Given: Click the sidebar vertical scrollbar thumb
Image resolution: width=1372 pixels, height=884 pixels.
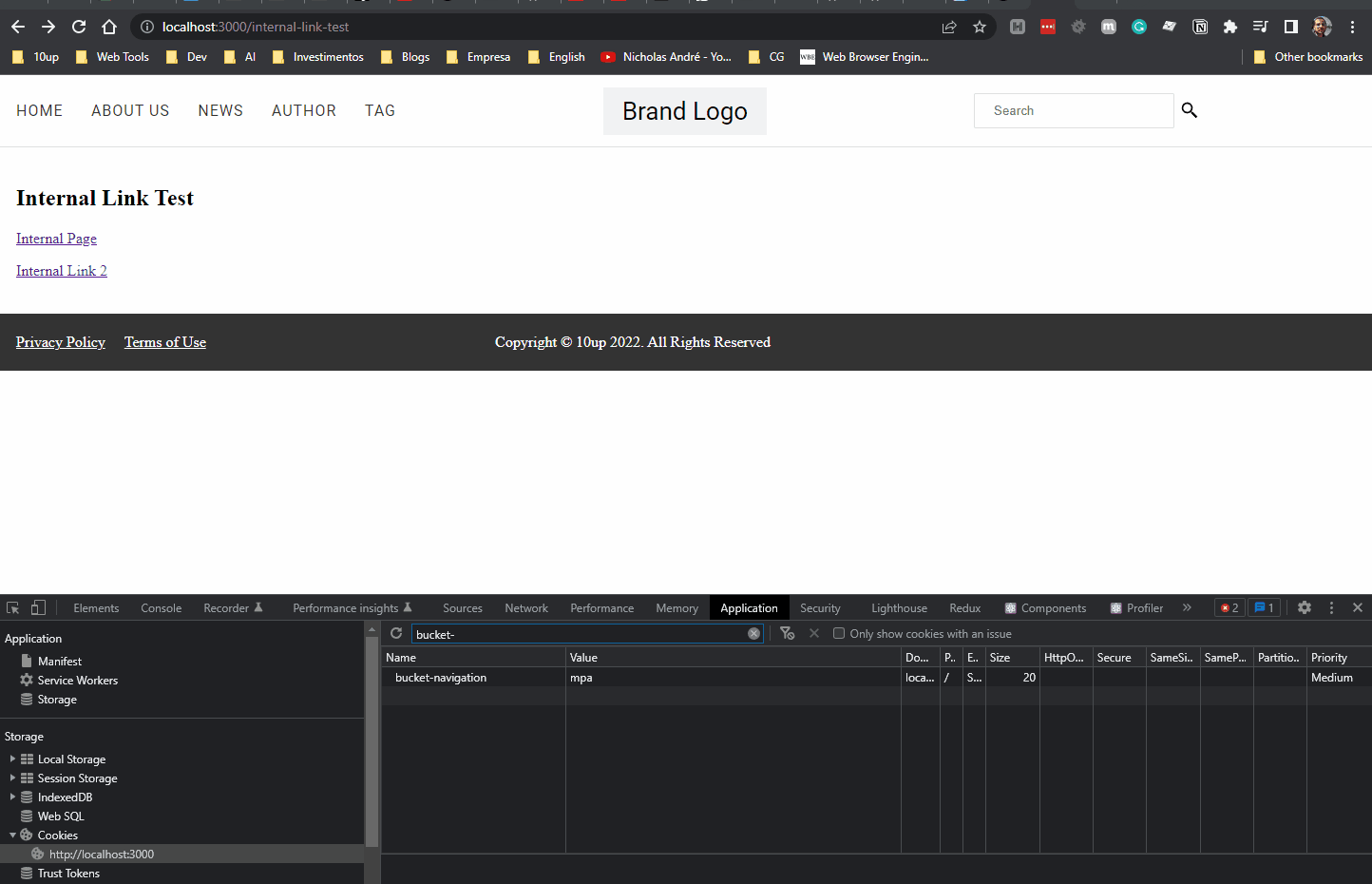Looking at the screenshot, I should [372, 741].
